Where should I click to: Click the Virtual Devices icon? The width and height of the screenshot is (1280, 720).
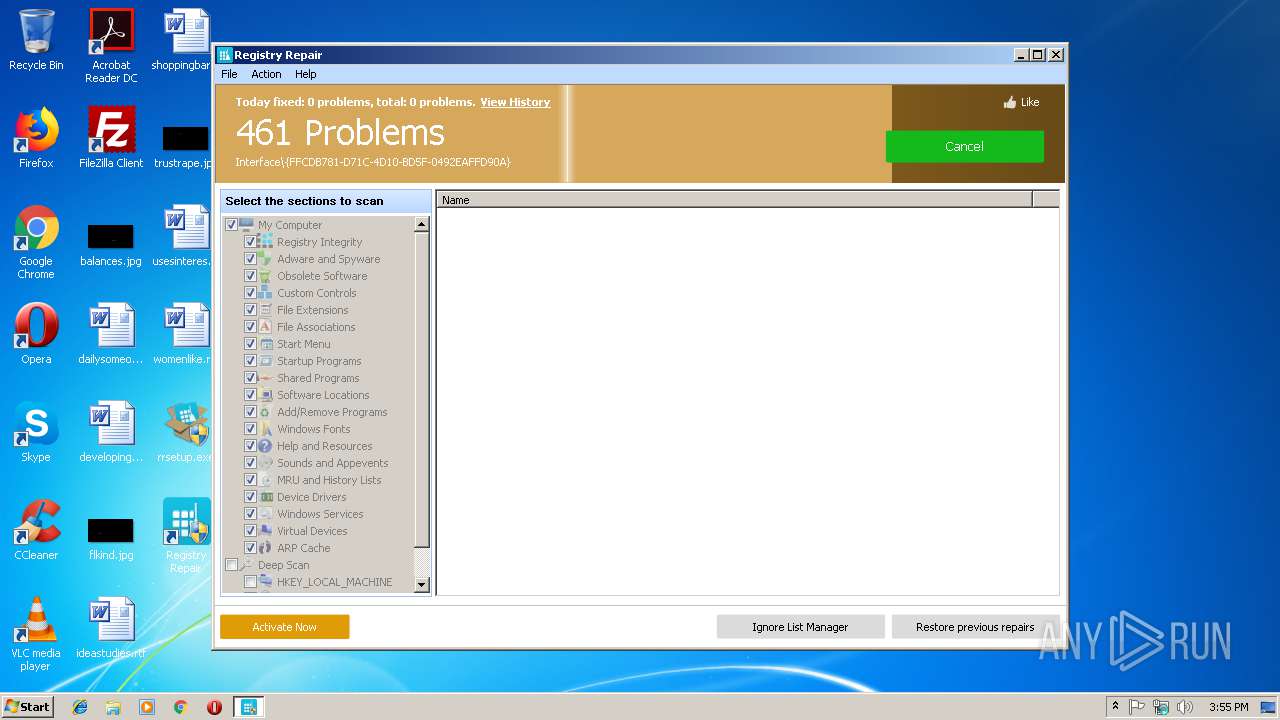[266, 531]
